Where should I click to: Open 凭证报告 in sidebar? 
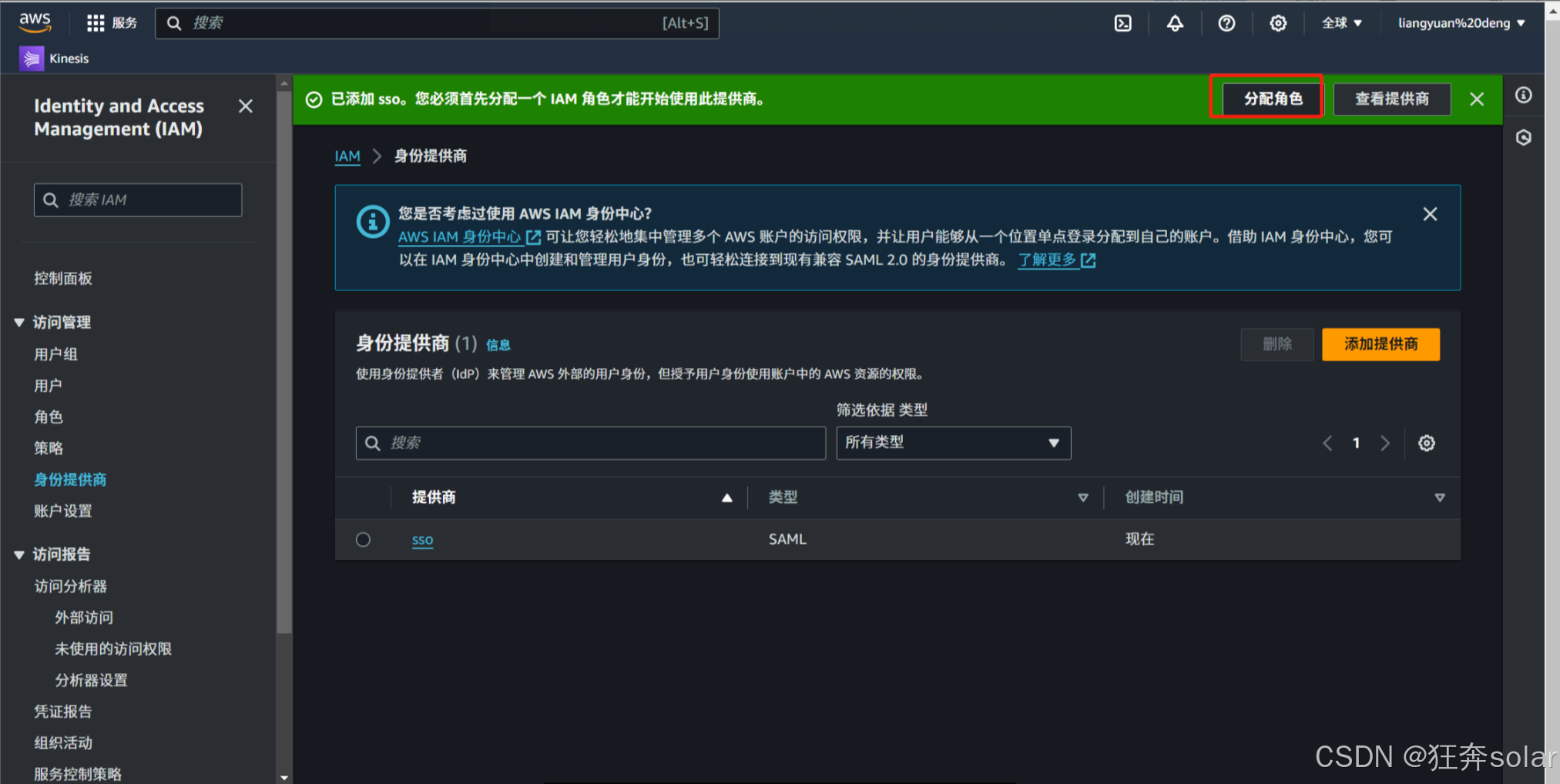click(63, 712)
